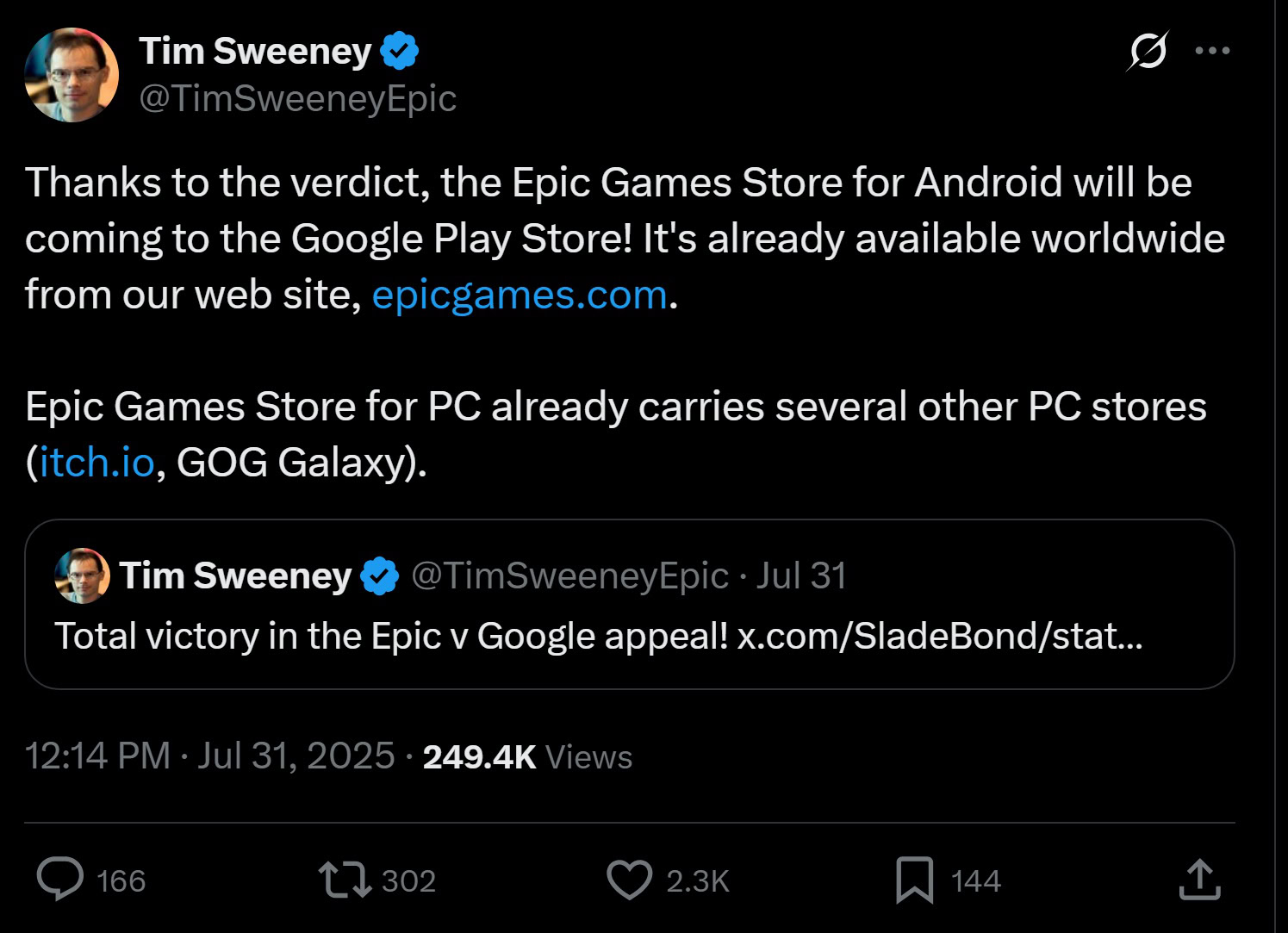Like the tweet
Image resolution: width=1288 pixels, height=933 pixels.
click(x=630, y=880)
